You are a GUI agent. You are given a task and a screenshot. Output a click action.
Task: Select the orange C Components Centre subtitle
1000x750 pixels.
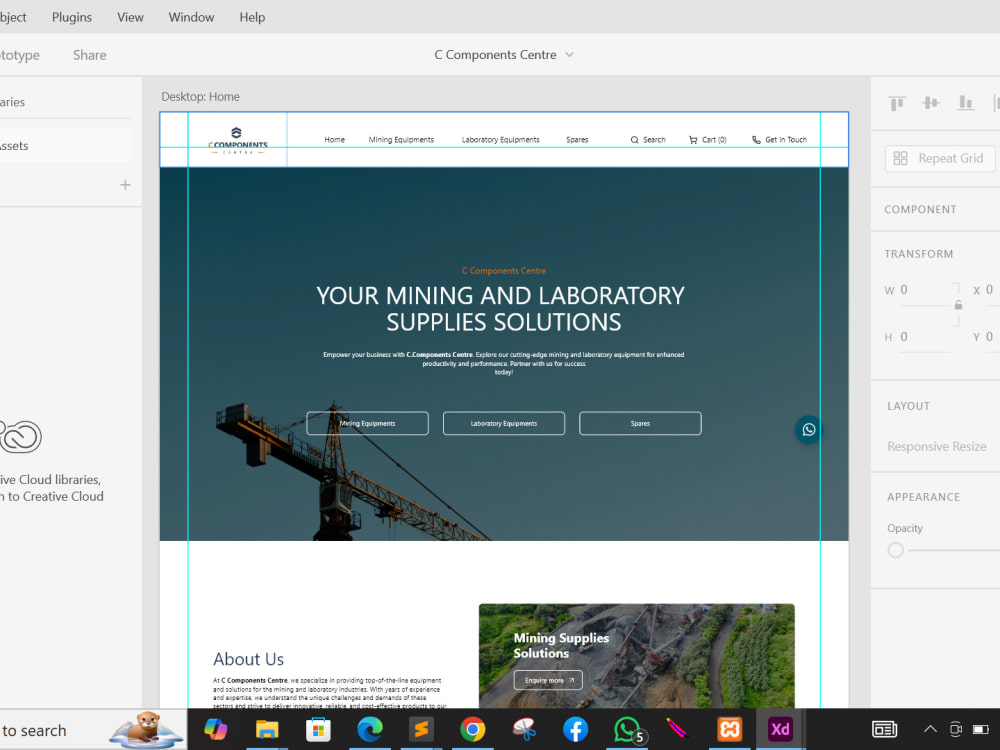pos(504,271)
